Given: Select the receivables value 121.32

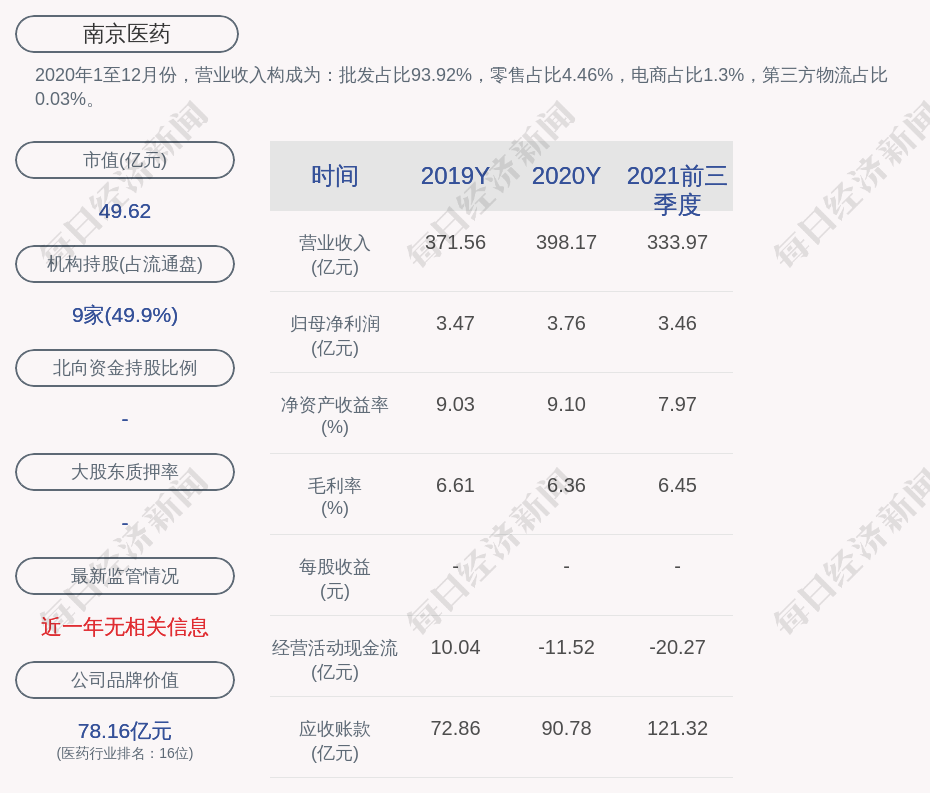Looking at the screenshot, I should coord(677,728).
